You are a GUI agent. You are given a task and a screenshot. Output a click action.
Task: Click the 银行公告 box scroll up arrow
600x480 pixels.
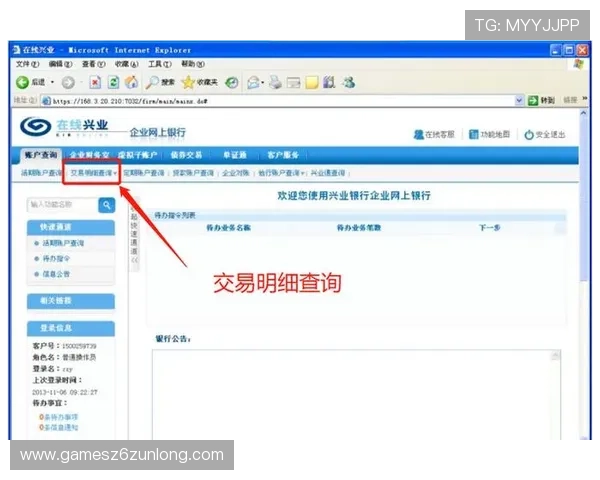[556, 356]
